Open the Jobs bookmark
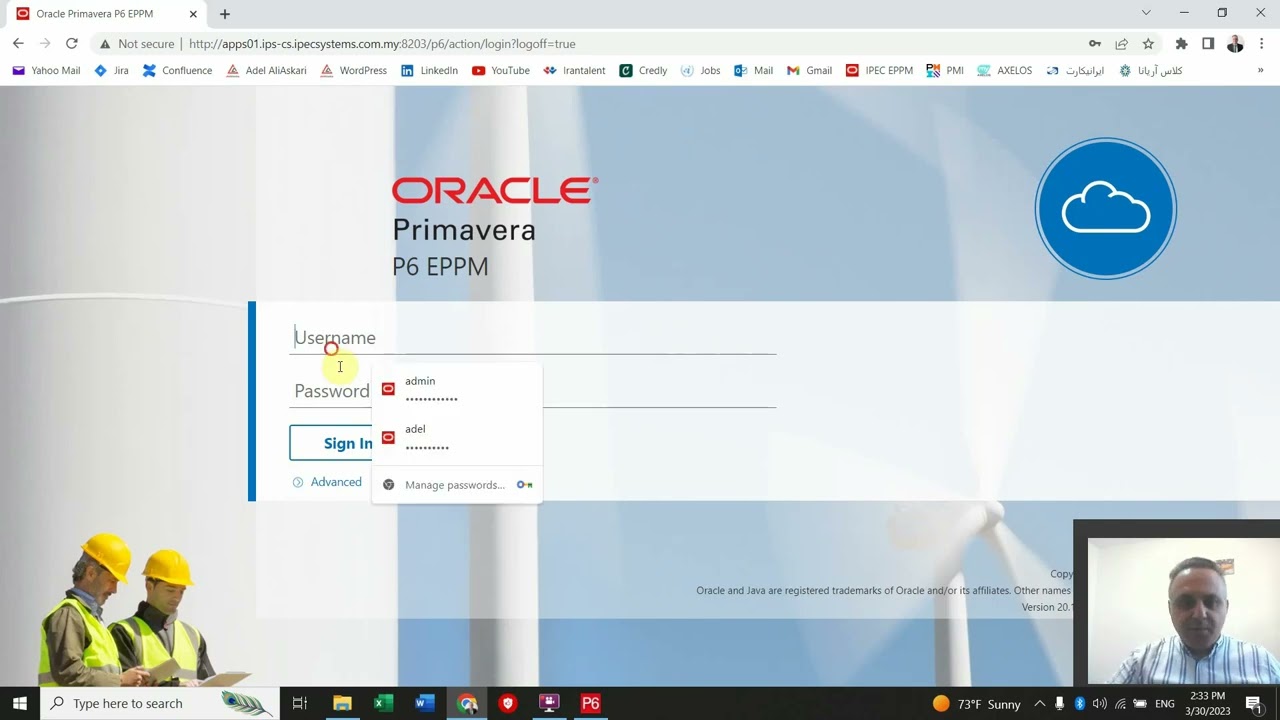This screenshot has width=1280, height=720. [x=700, y=71]
